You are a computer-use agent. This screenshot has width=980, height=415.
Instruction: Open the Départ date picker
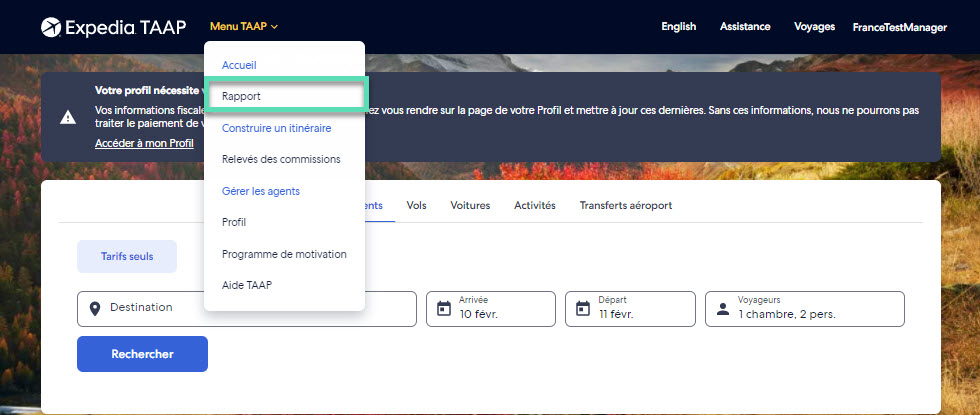tap(630, 309)
